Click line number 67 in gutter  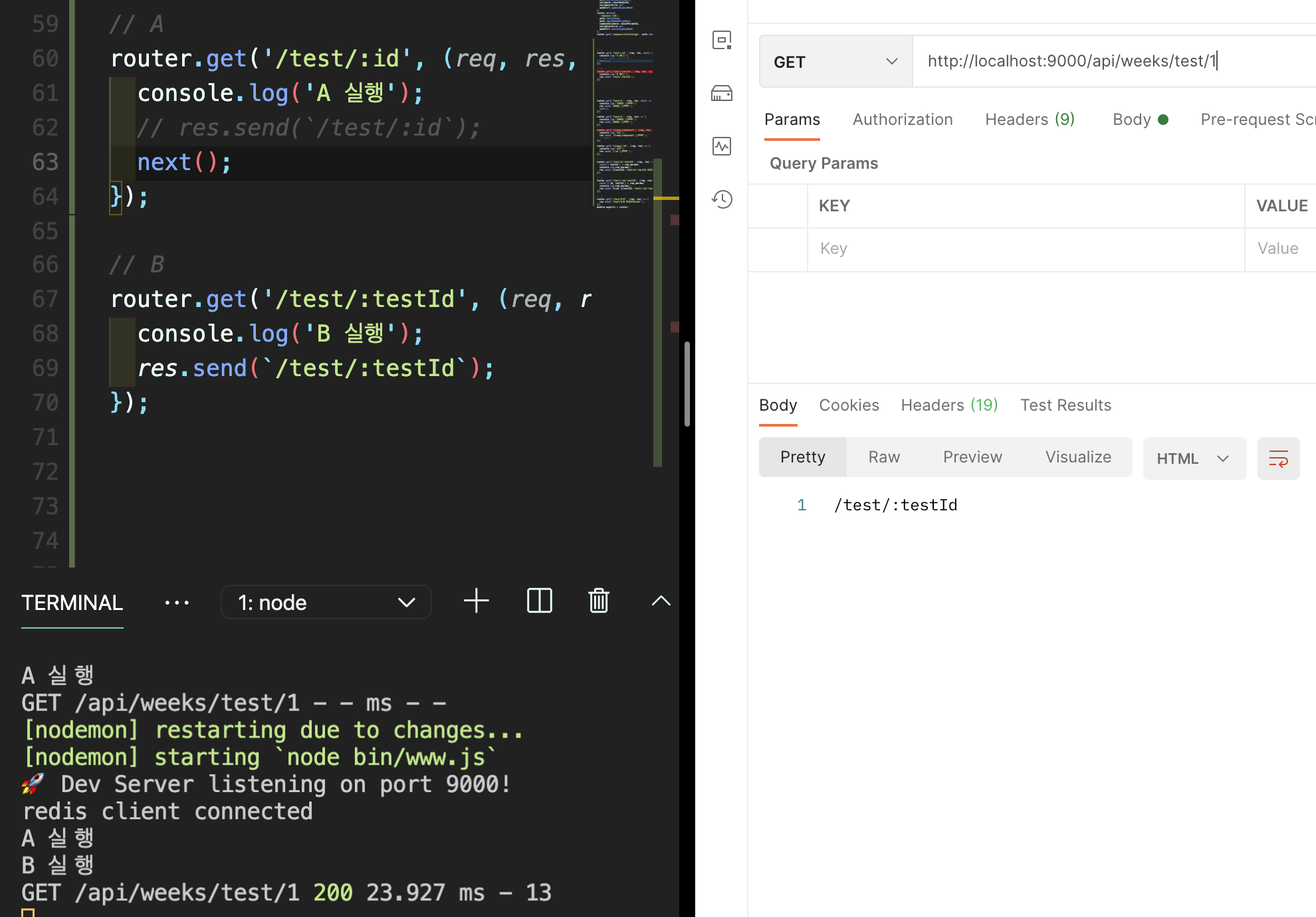[45, 299]
